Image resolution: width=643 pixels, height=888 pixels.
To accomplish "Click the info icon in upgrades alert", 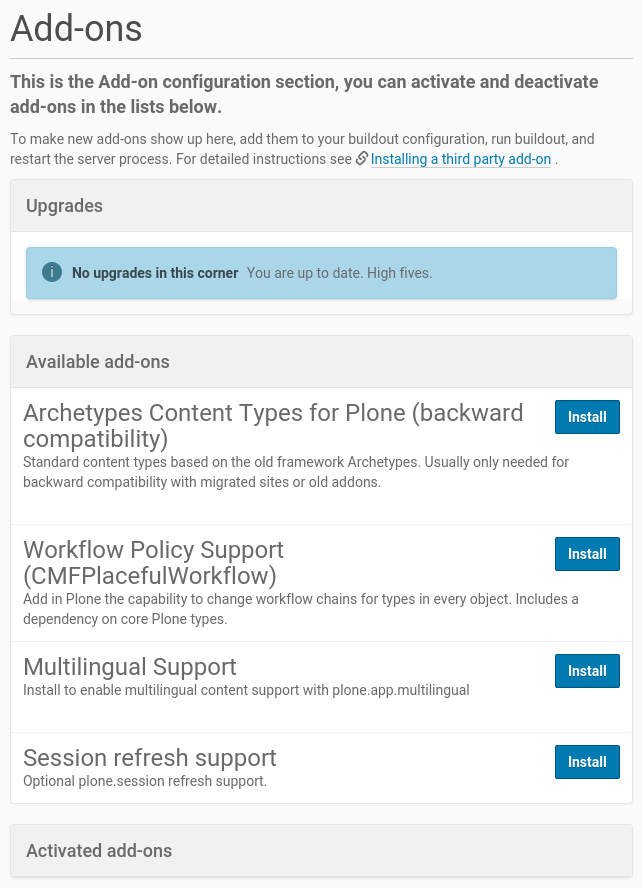I will click(x=51, y=273).
